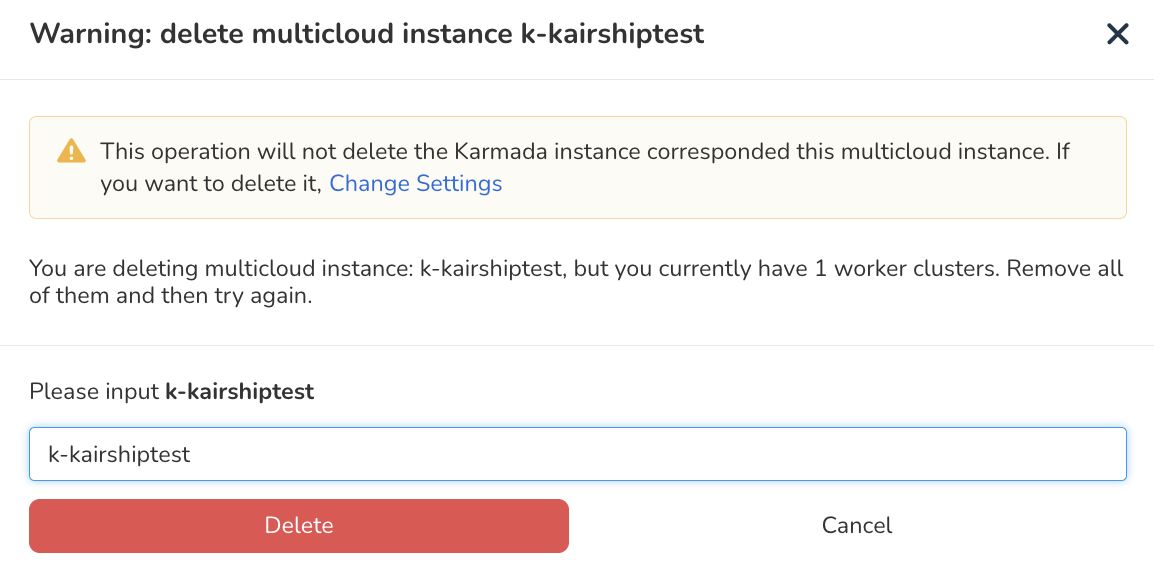Select the yellow Karmada warning banner
The height and width of the screenshot is (568, 1154).
click(x=578, y=168)
